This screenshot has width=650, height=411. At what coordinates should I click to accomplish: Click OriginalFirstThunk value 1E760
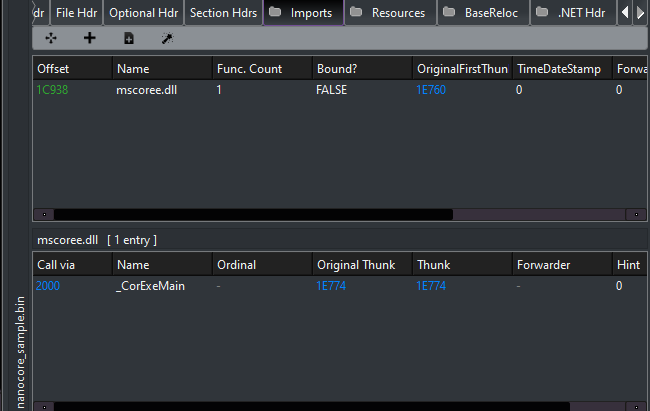431,90
